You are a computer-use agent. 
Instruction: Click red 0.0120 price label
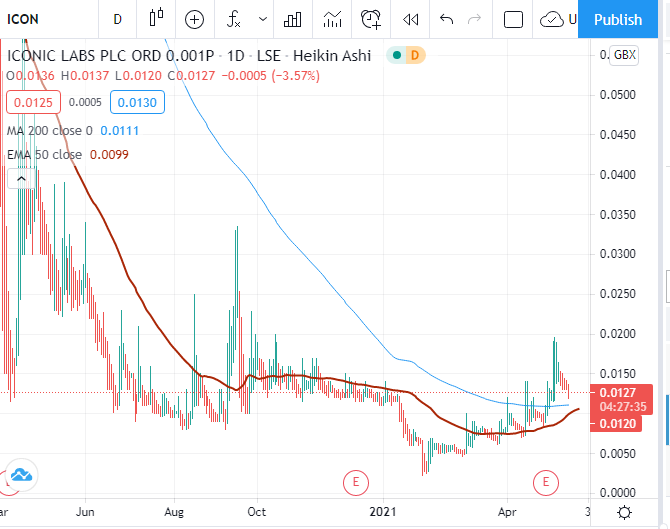[x=616, y=423]
